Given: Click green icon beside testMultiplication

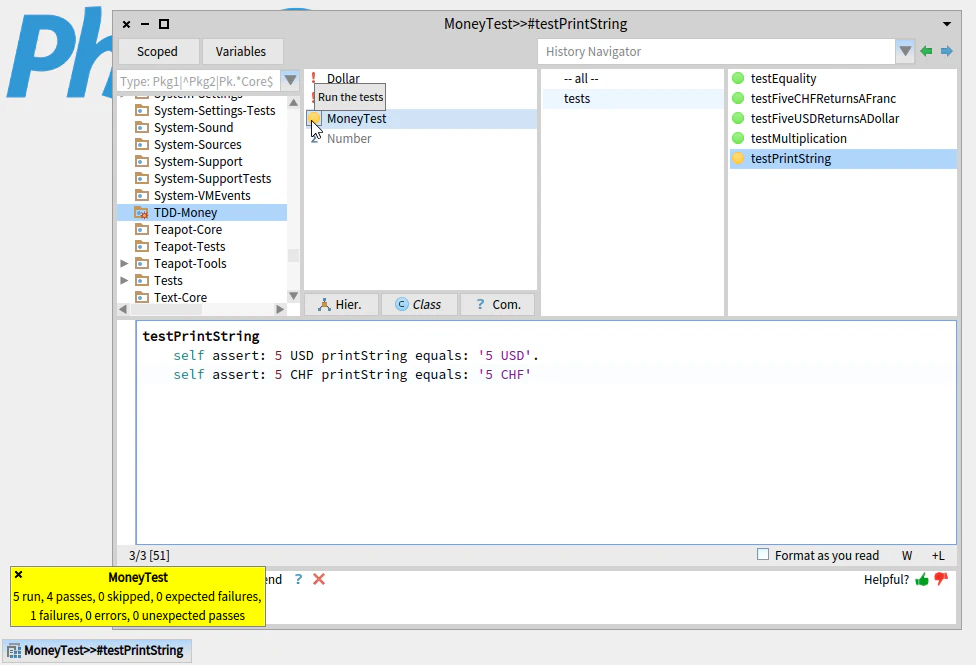Looking at the screenshot, I should click(x=738, y=138).
